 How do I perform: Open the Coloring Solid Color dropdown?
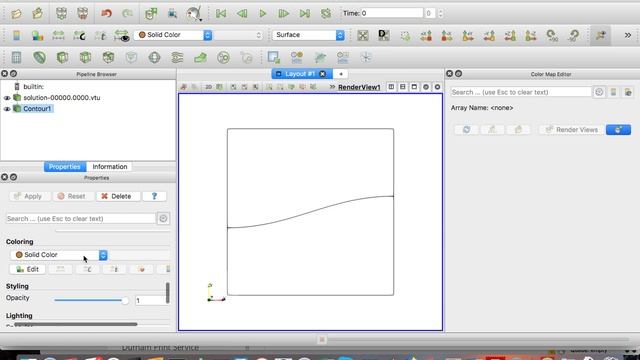point(59,255)
